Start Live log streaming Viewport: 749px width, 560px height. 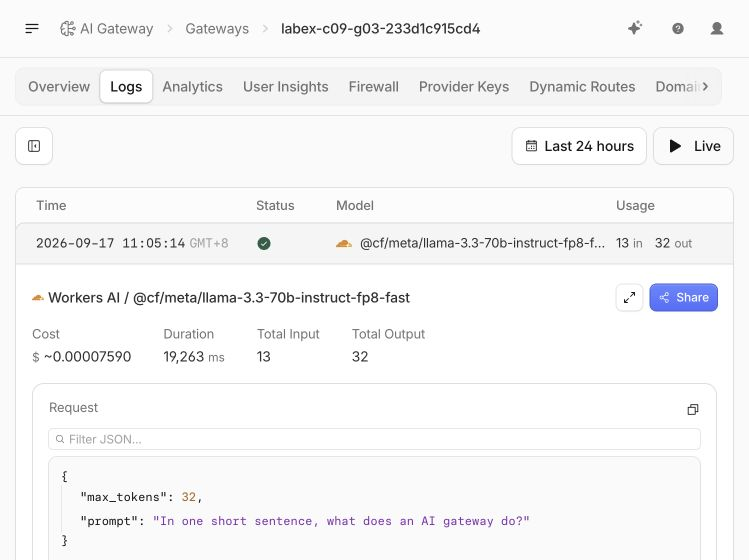(693, 146)
